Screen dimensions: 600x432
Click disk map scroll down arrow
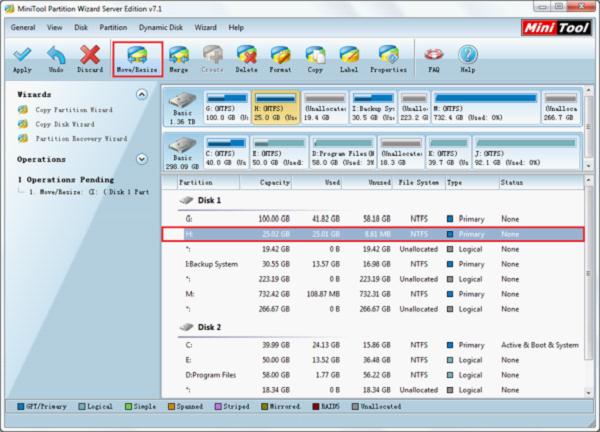pyautogui.click(x=589, y=166)
